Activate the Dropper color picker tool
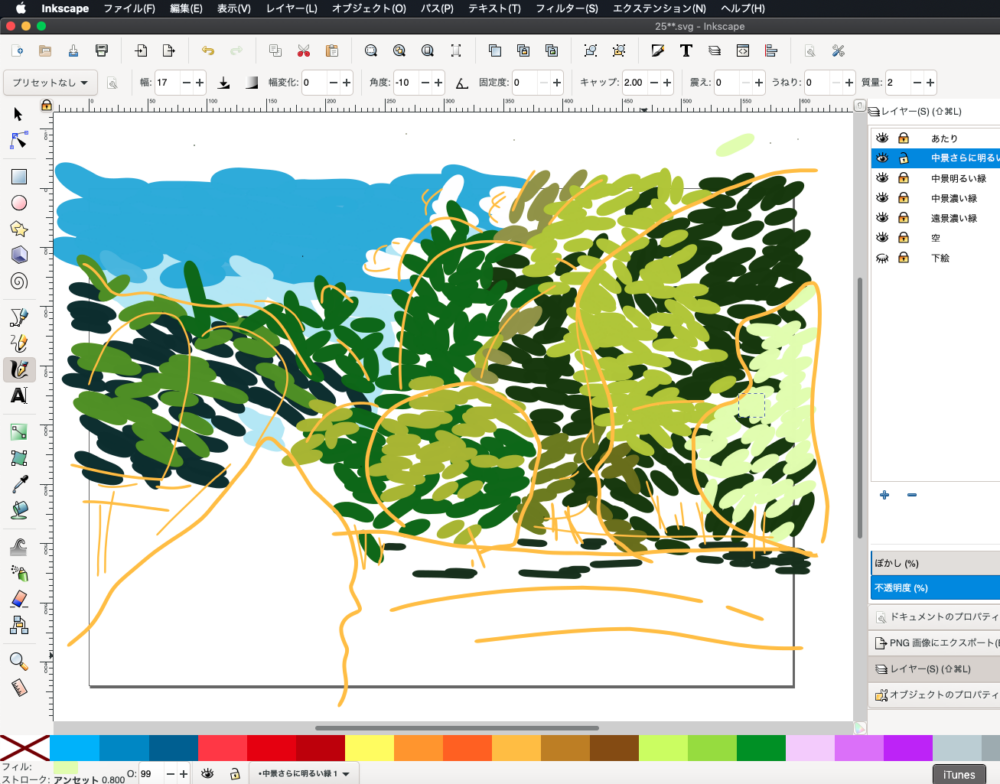 click(x=18, y=484)
